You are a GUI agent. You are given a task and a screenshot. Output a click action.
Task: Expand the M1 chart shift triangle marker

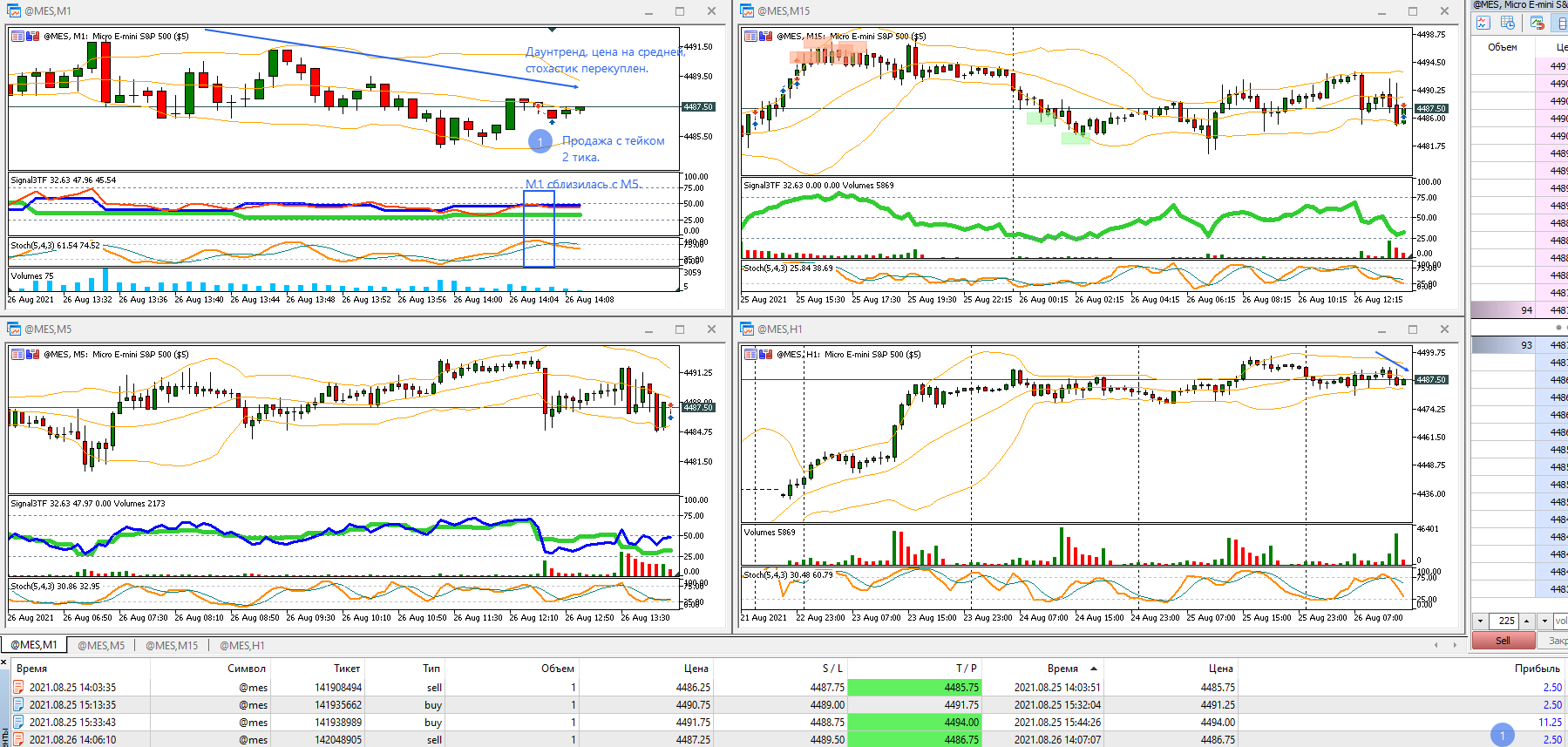tap(552, 30)
